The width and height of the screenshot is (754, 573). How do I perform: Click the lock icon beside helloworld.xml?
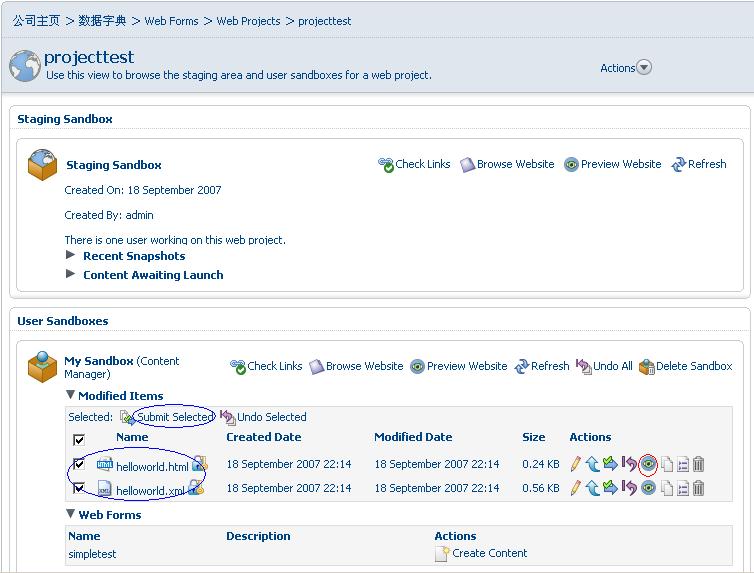point(196,487)
